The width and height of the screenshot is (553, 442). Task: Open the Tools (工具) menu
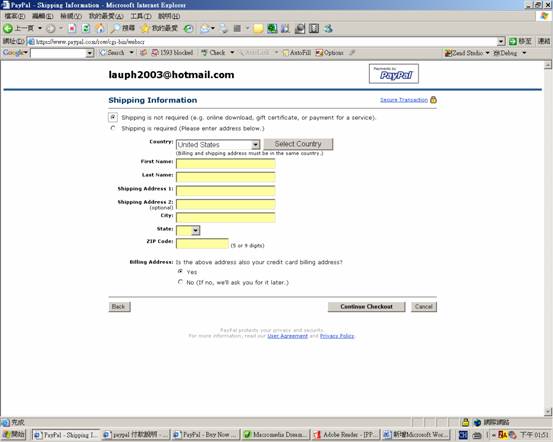click(141, 16)
